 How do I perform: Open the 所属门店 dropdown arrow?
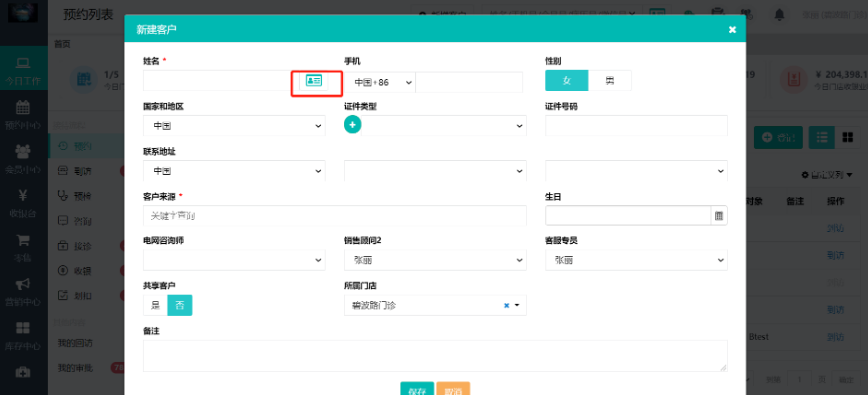[518, 305]
